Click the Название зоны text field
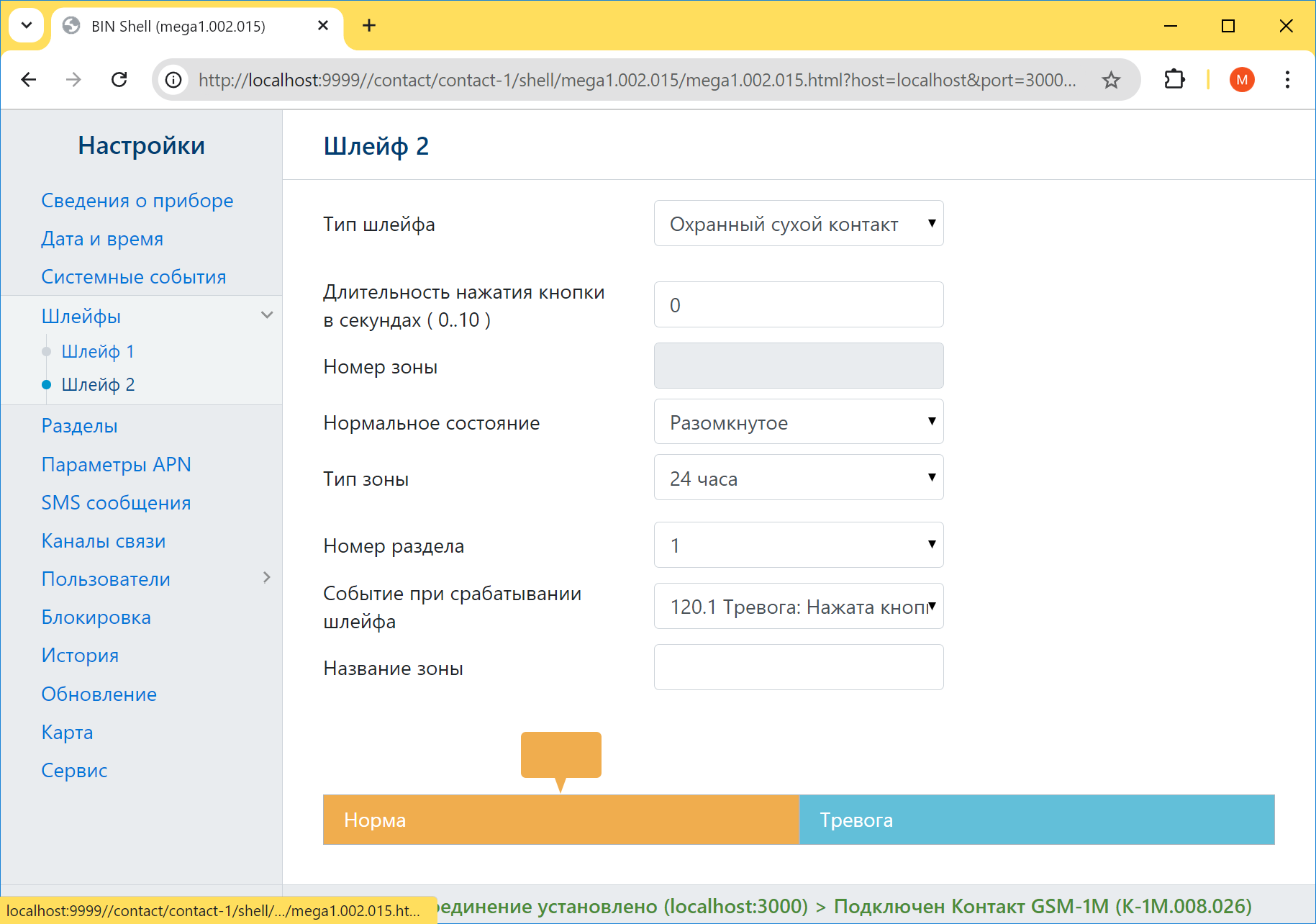1316x924 pixels. 798,667
